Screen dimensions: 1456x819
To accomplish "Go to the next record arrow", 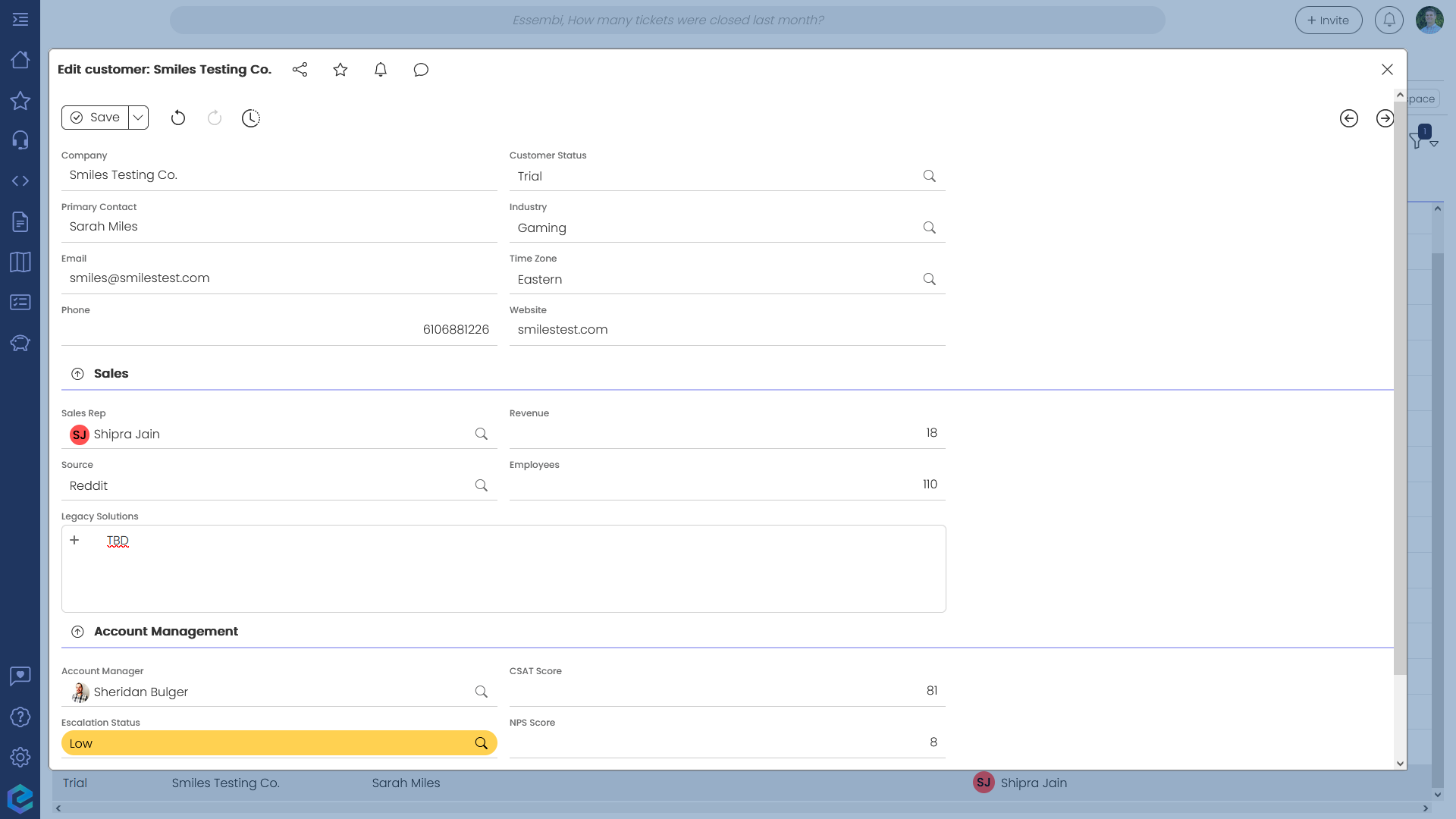I will pos(1385,118).
